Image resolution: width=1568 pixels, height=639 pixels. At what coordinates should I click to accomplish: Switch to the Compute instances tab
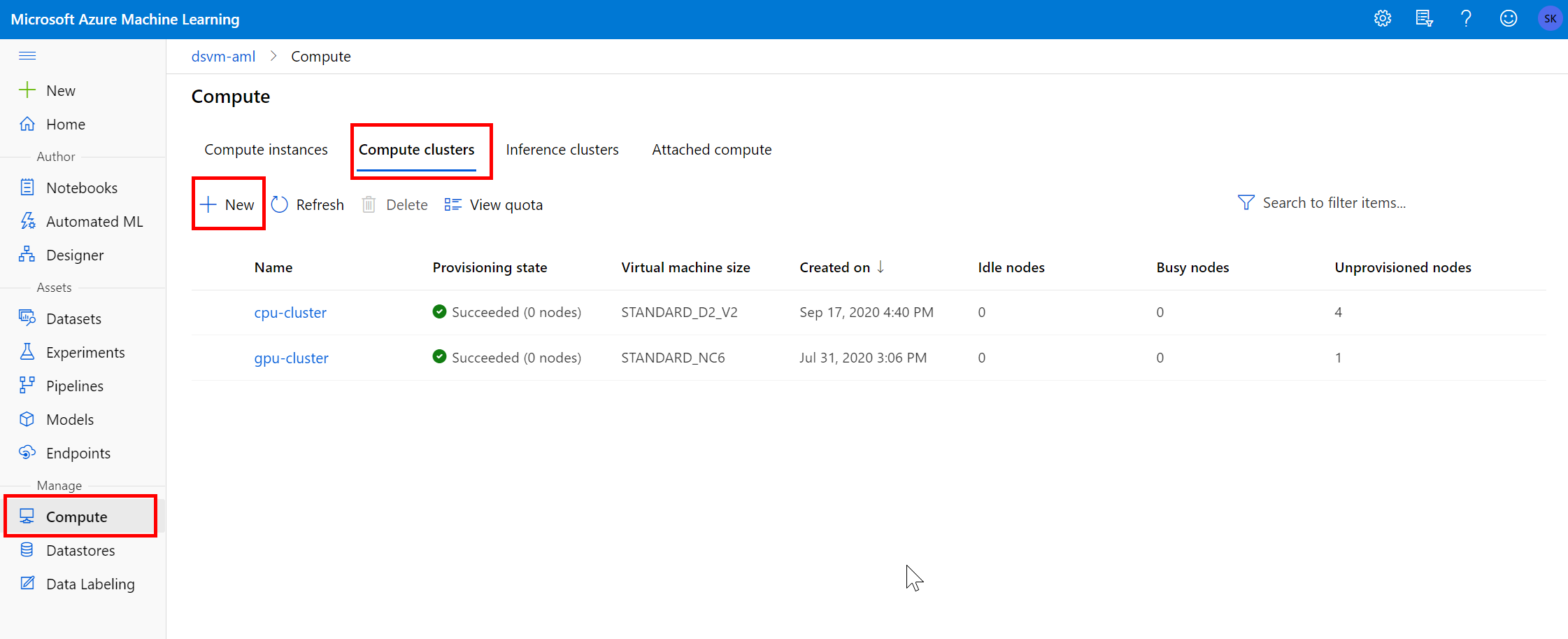266,150
